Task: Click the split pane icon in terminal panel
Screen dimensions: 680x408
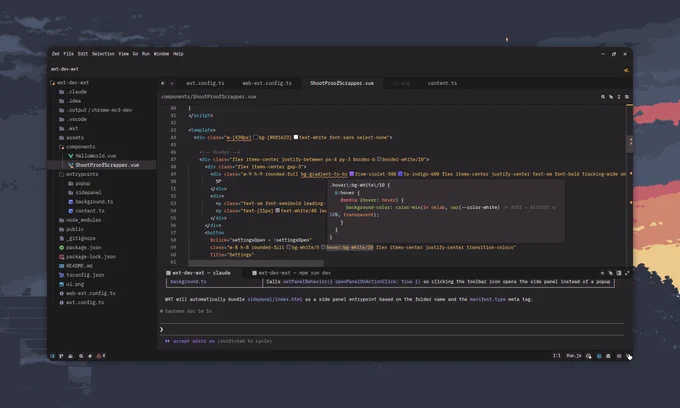Action: (x=619, y=273)
